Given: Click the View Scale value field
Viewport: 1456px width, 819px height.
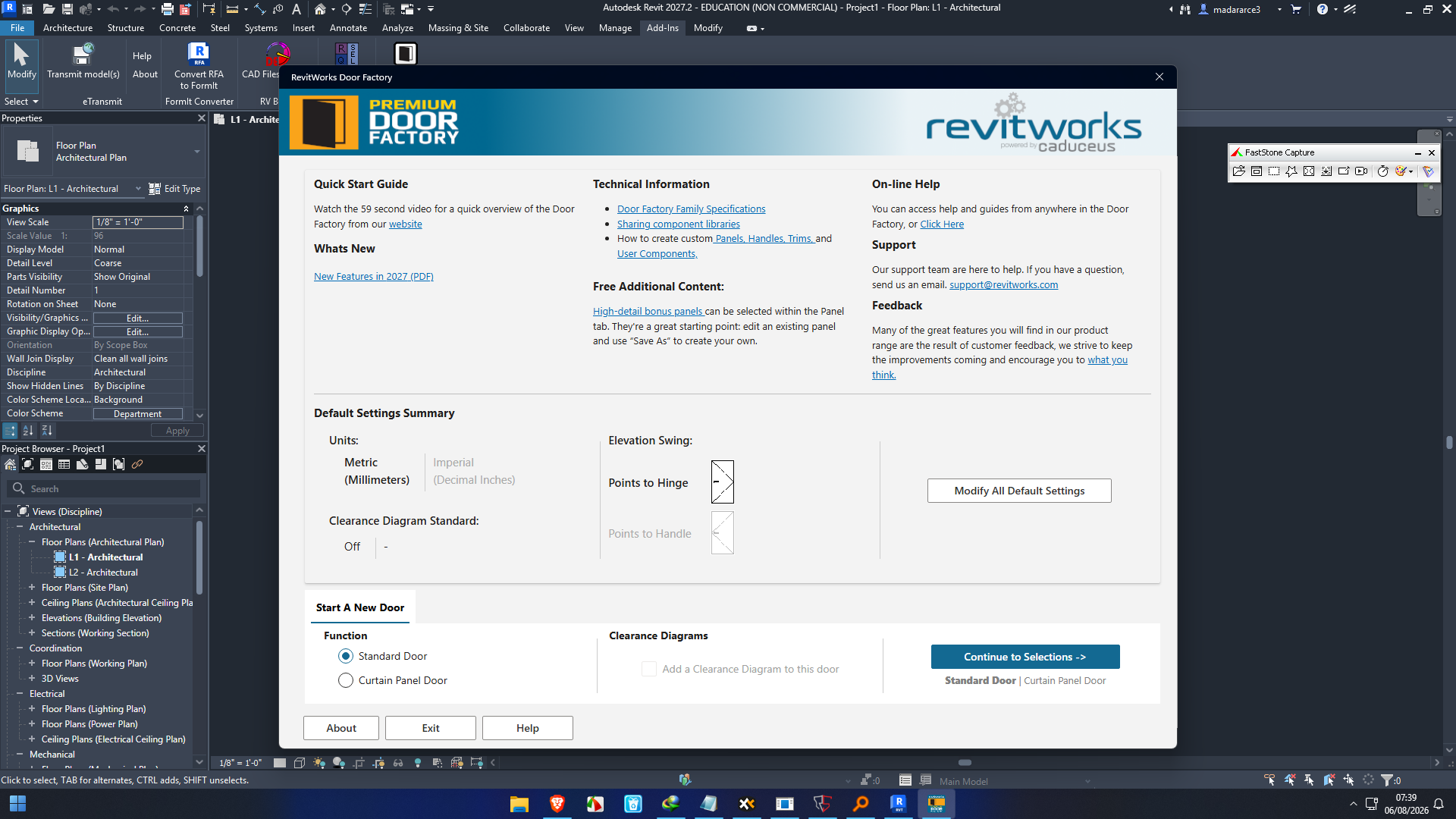Looking at the screenshot, I should (137, 222).
